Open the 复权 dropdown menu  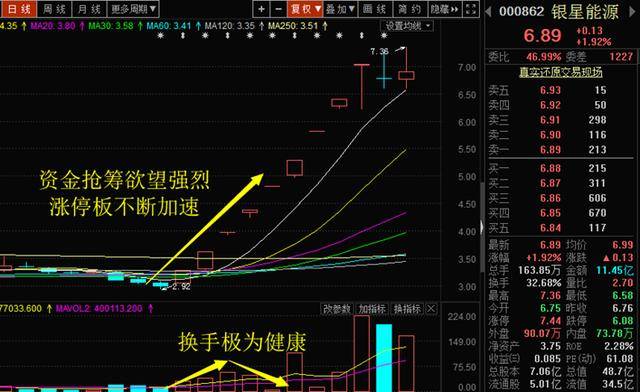tap(305, 9)
